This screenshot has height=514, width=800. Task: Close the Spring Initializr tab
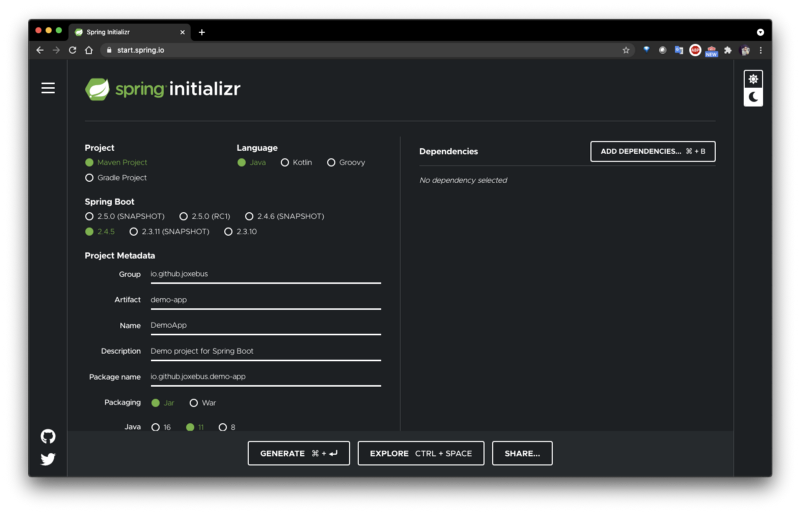[x=182, y=32]
